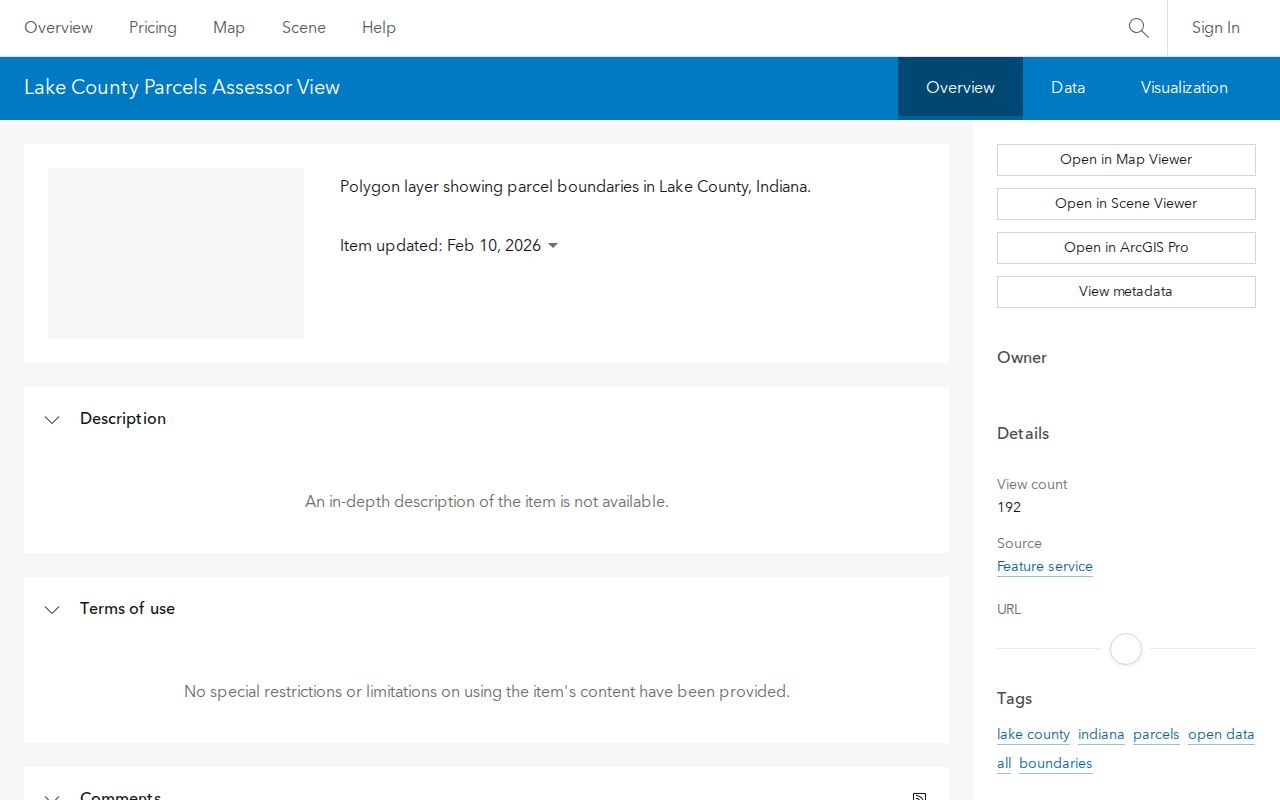
Task: Click the Sign In link
Action: [1215, 28]
